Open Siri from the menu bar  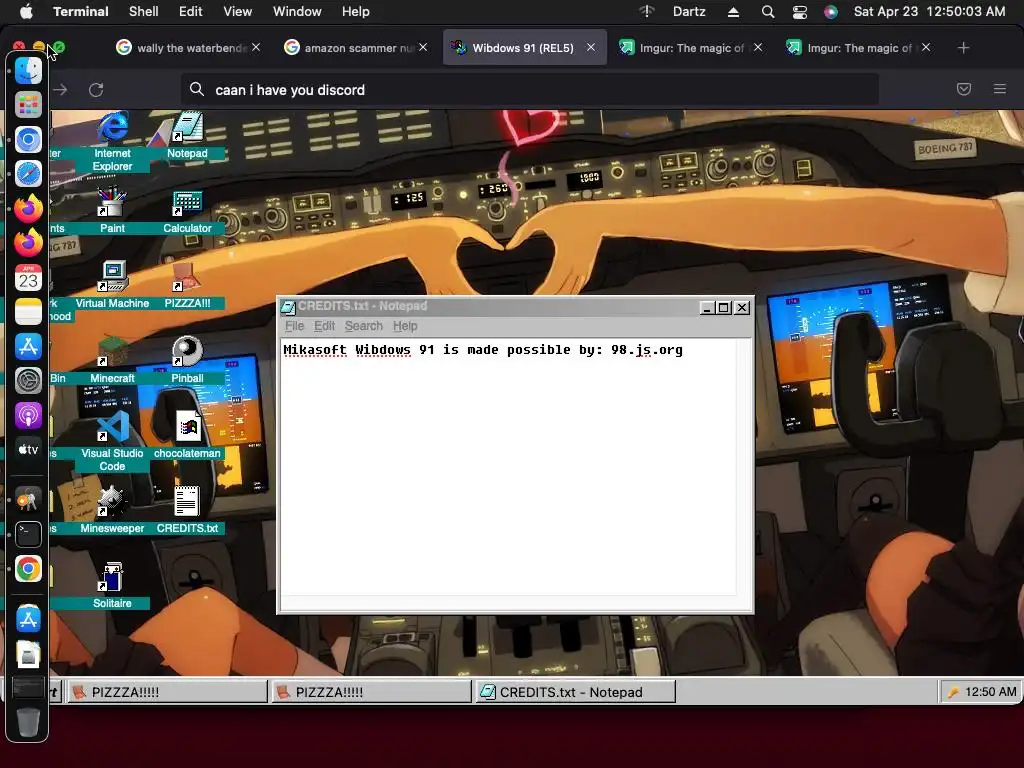pyautogui.click(x=831, y=12)
